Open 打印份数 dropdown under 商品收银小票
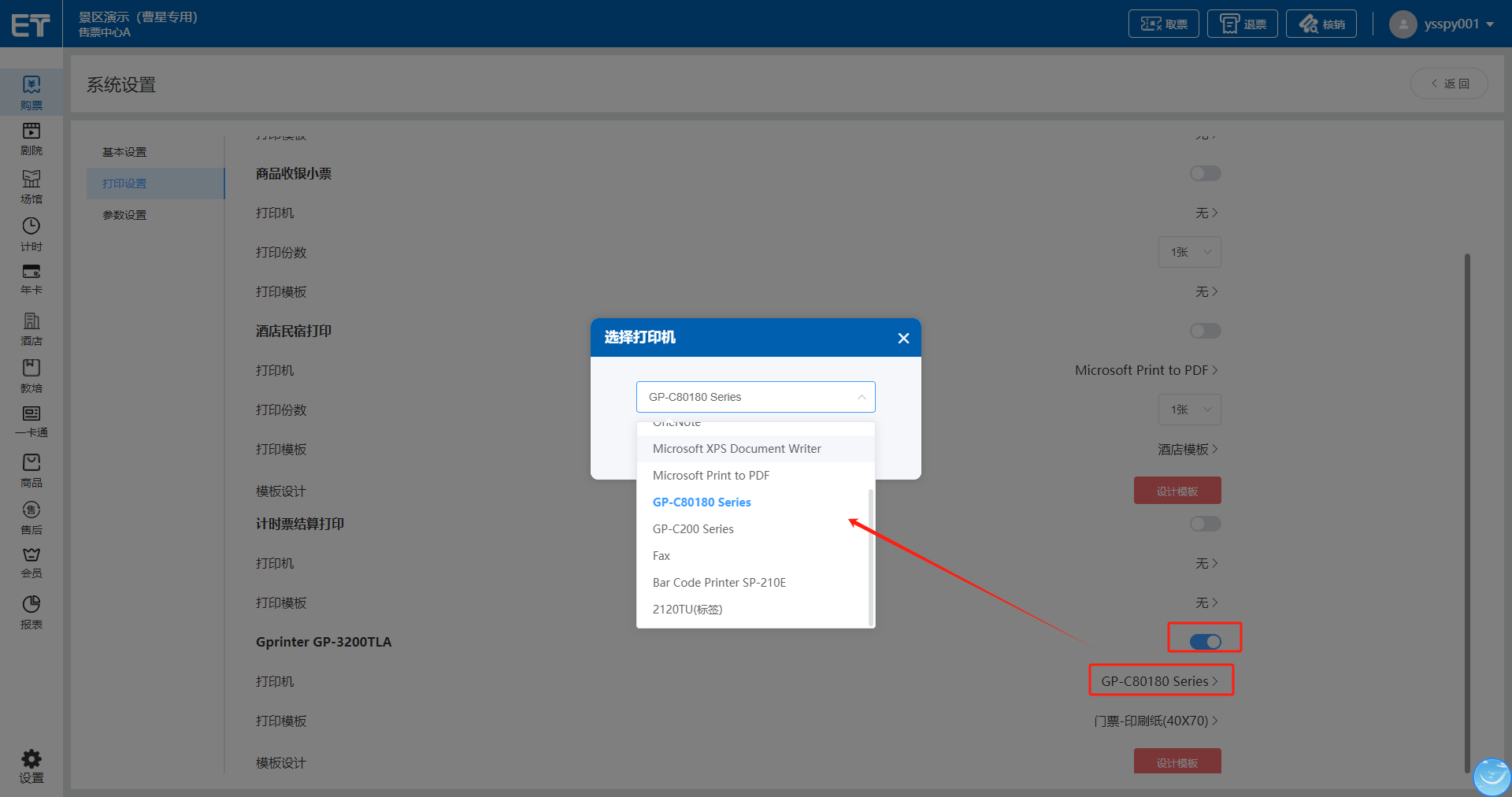Screen dimensions: 1512x797 click(x=1189, y=252)
